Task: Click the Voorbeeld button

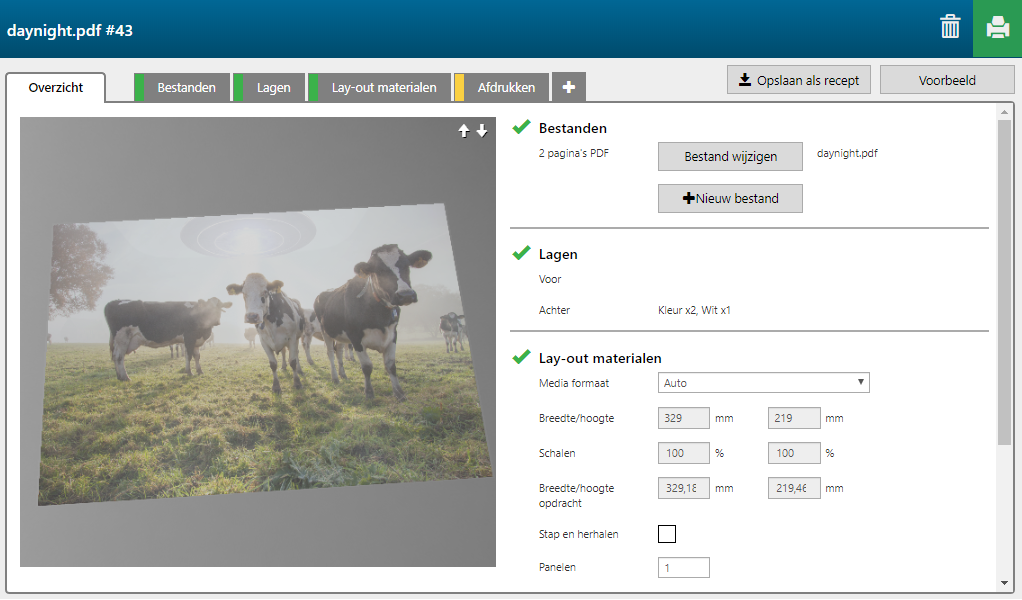Action: [946, 80]
